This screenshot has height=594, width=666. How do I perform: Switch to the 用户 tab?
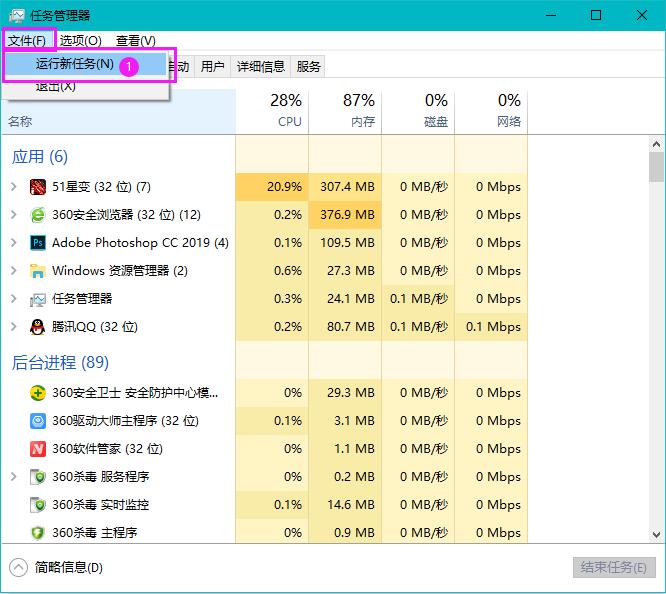click(x=212, y=67)
